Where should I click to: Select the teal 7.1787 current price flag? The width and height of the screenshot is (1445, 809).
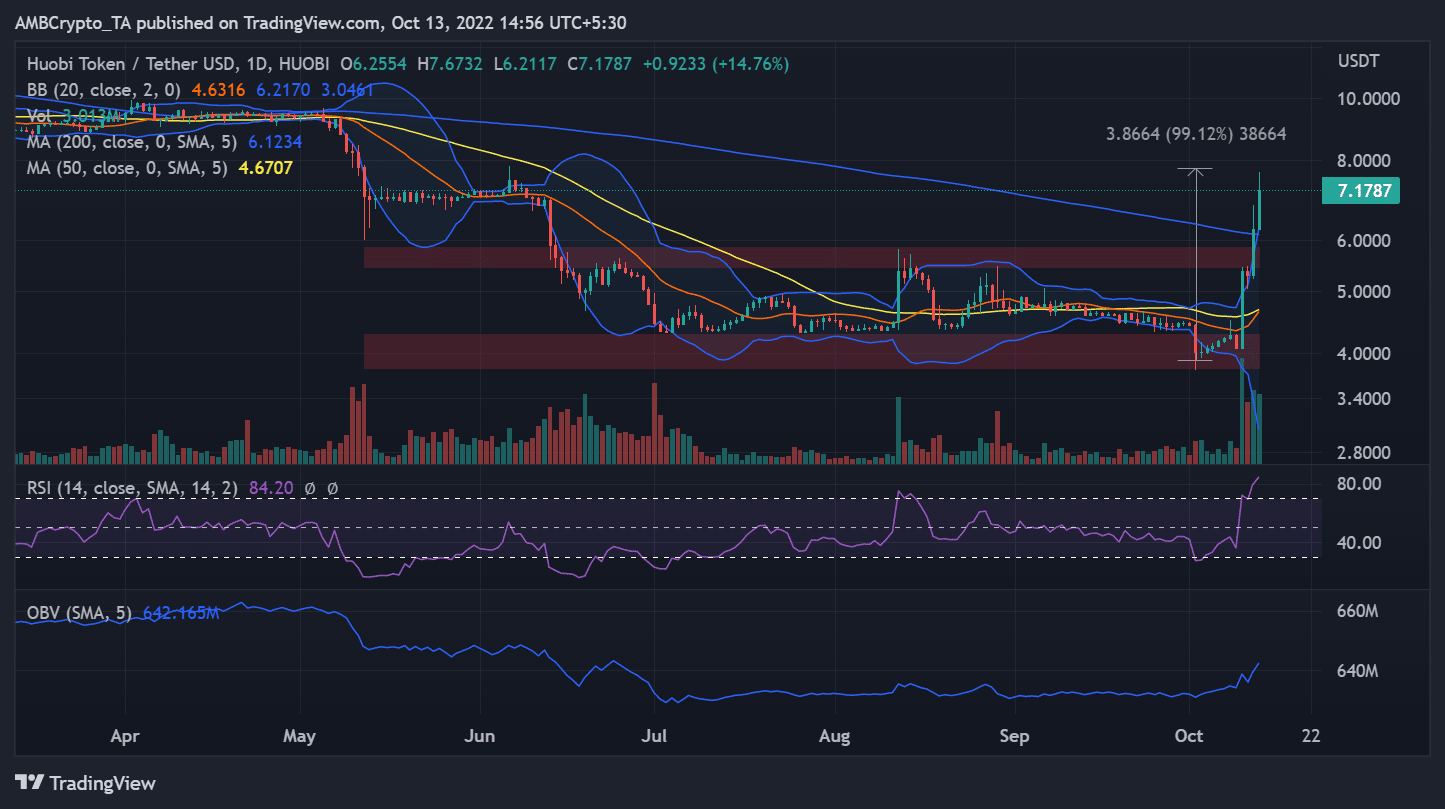1360,190
